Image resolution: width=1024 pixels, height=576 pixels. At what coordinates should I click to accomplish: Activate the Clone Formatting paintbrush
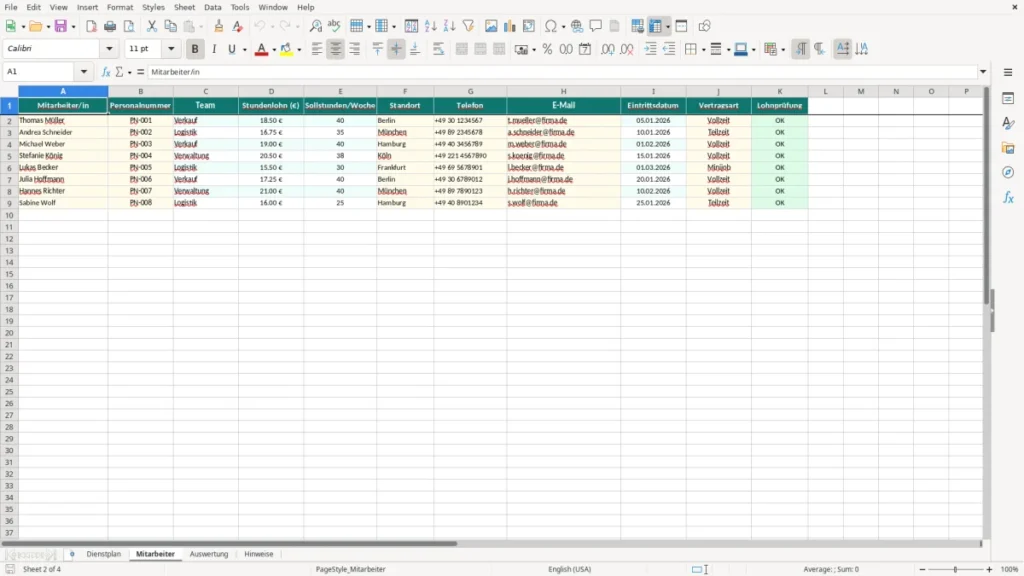219,26
